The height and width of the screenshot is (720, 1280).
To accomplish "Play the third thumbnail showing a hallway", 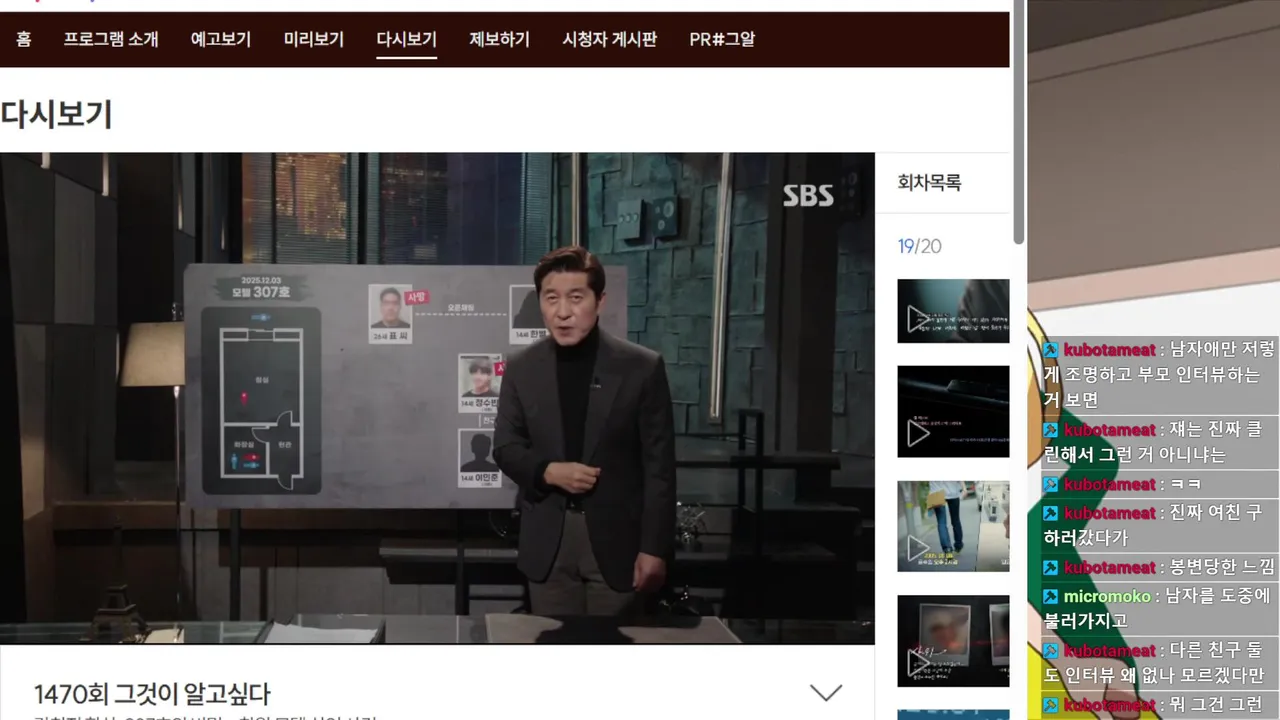I will 953,527.
